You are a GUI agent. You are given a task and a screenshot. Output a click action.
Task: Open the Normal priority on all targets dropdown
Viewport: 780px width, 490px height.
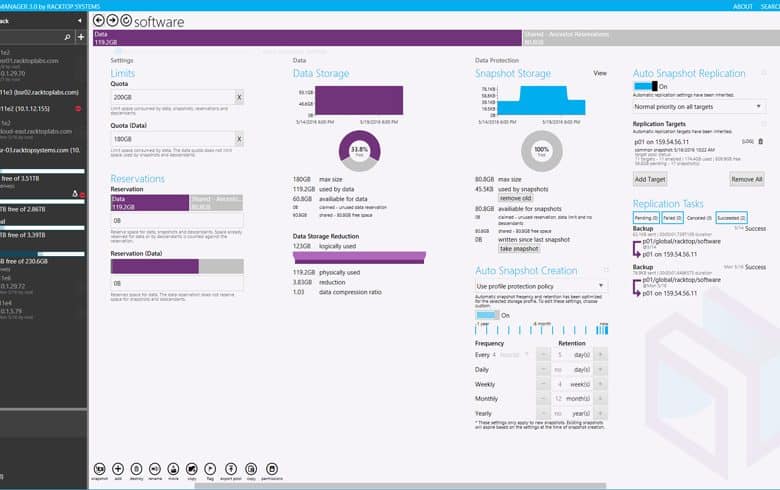699,107
